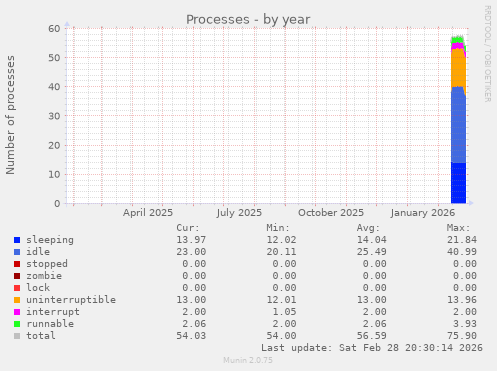This screenshot has width=497, height=371.
Task: Click the interrupt legend color swatch
Action: [17, 312]
